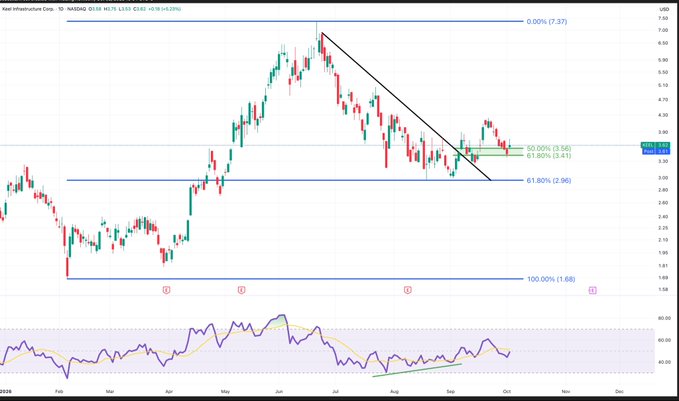
Task: Select the 100.00% (1.68) Fibonacci label
Action: 551,279
